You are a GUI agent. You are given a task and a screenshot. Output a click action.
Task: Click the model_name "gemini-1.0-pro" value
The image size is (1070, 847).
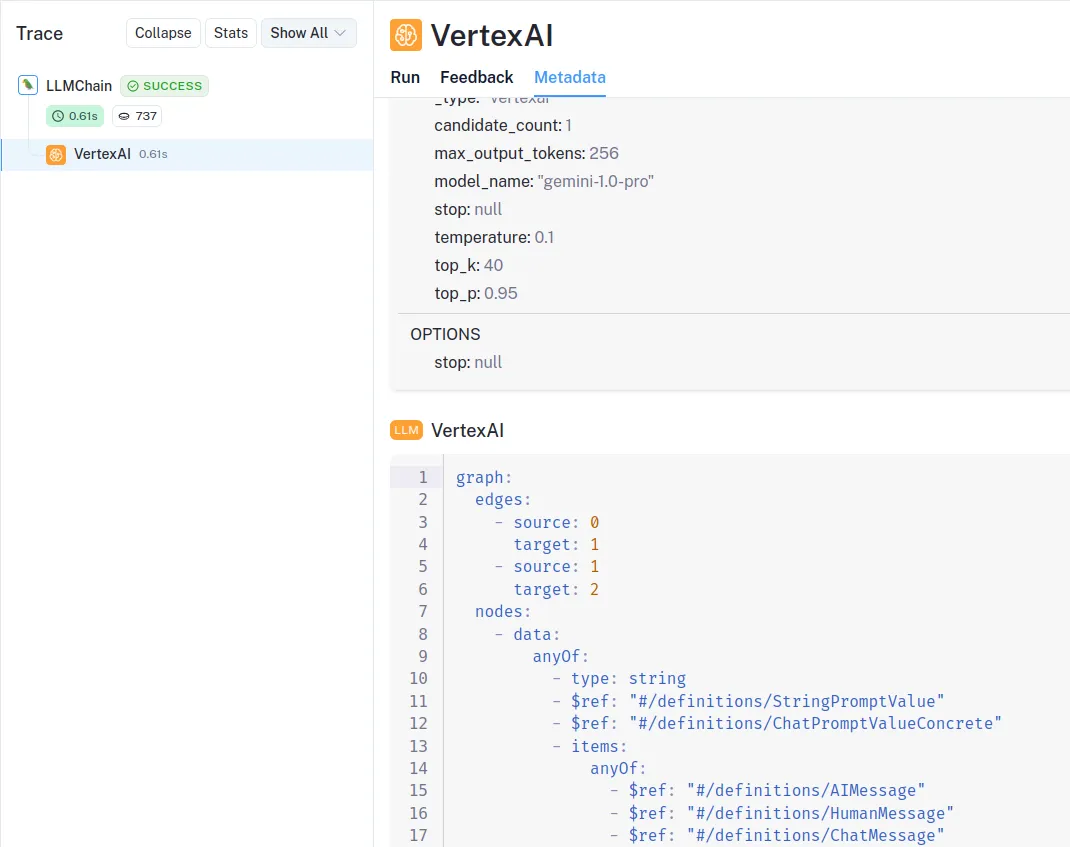coord(596,182)
